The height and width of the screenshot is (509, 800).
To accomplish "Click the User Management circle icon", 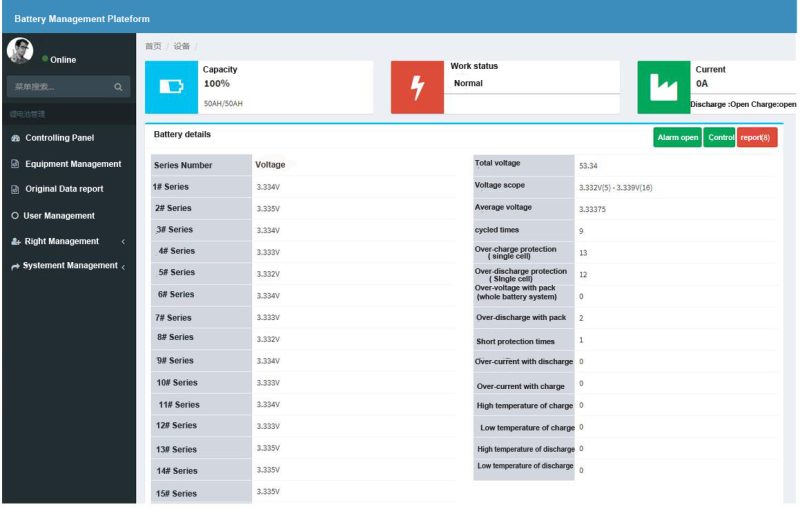I will coord(15,216).
